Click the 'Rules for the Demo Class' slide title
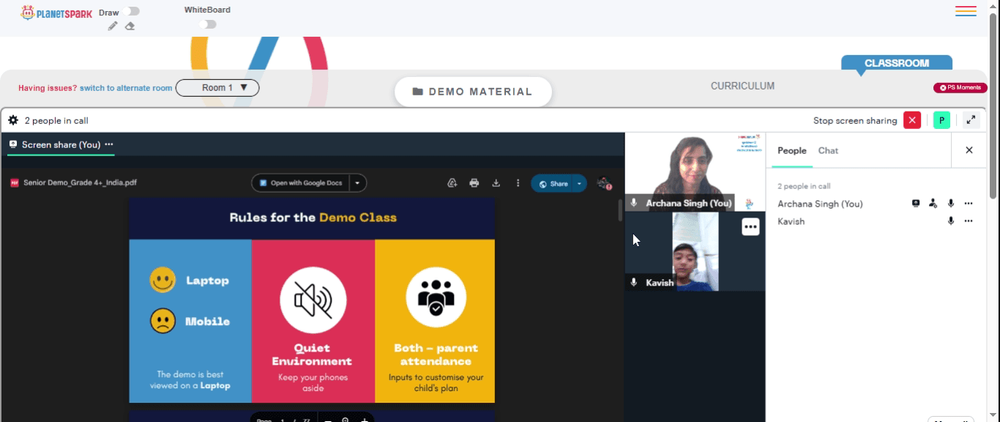Screen dimensions: 1000x422 [313, 217]
